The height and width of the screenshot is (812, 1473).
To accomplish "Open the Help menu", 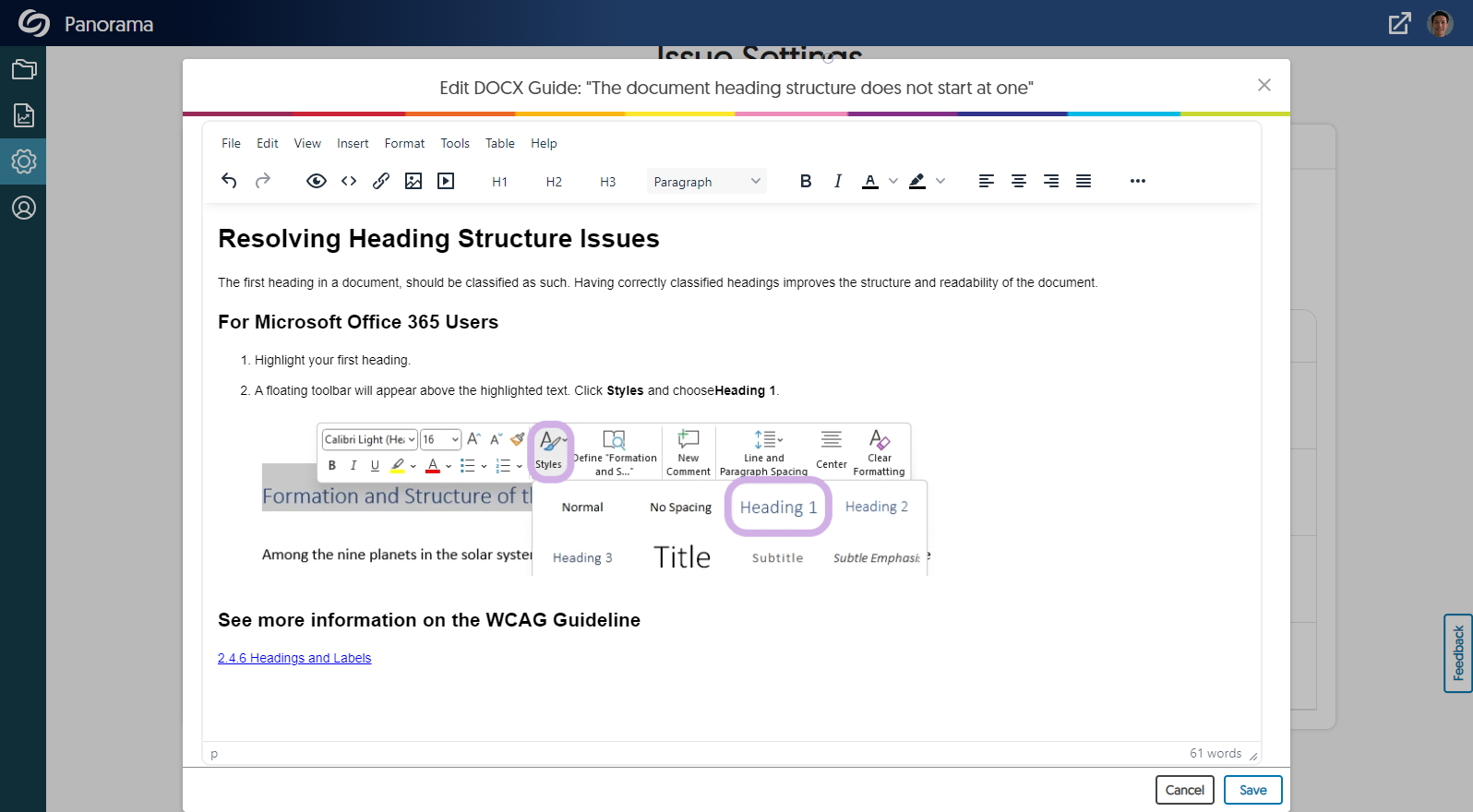I will [544, 143].
